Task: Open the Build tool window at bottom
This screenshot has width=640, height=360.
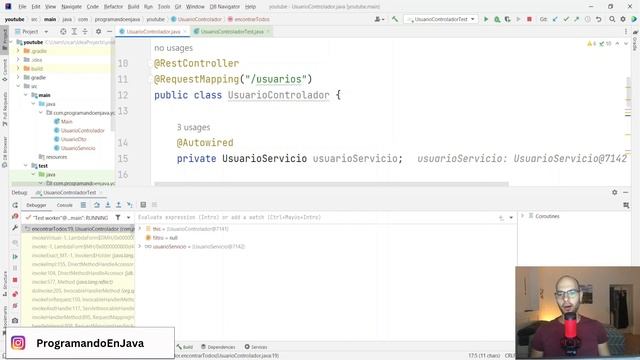Action: (x=184, y=347)
